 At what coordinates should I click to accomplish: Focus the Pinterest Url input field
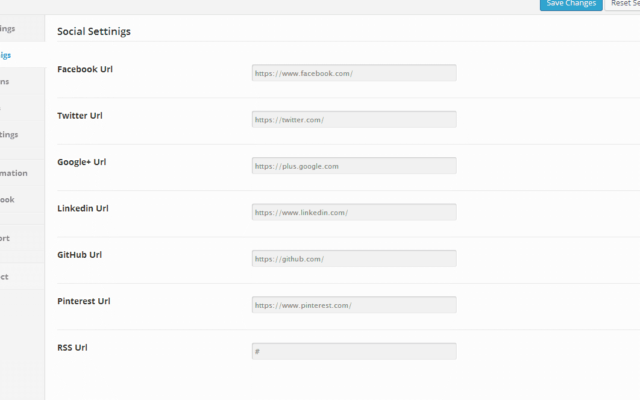(x=354, y=305)
